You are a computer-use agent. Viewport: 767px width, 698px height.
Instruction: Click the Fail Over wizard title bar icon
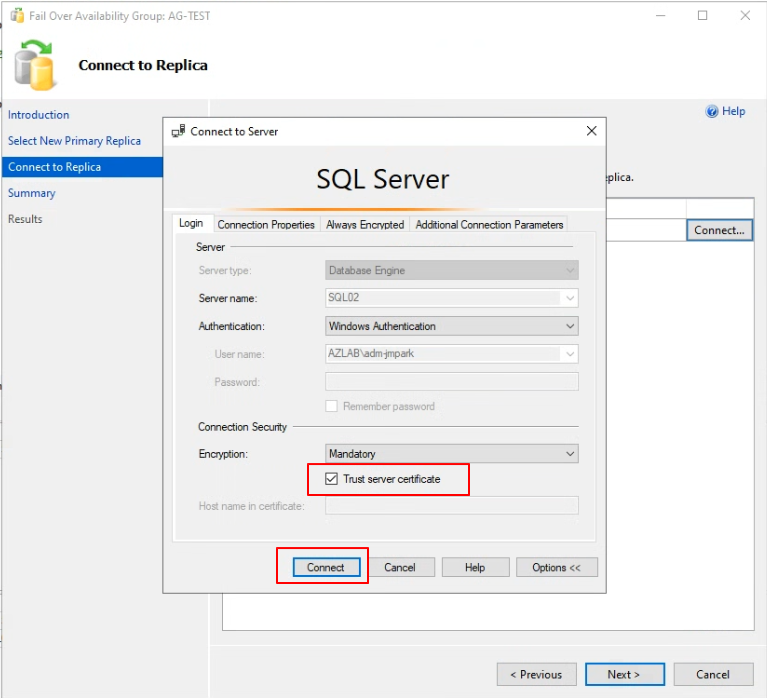coord(17,16)
